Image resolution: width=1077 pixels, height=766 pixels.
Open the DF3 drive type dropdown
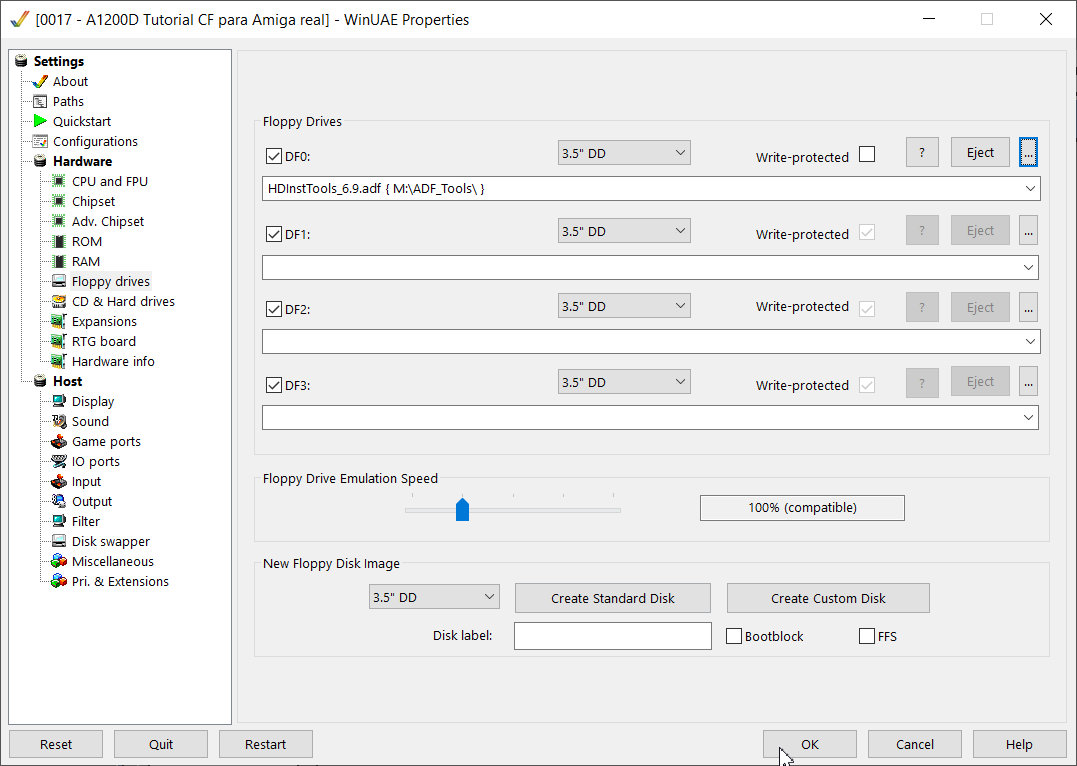coord(624,382)
